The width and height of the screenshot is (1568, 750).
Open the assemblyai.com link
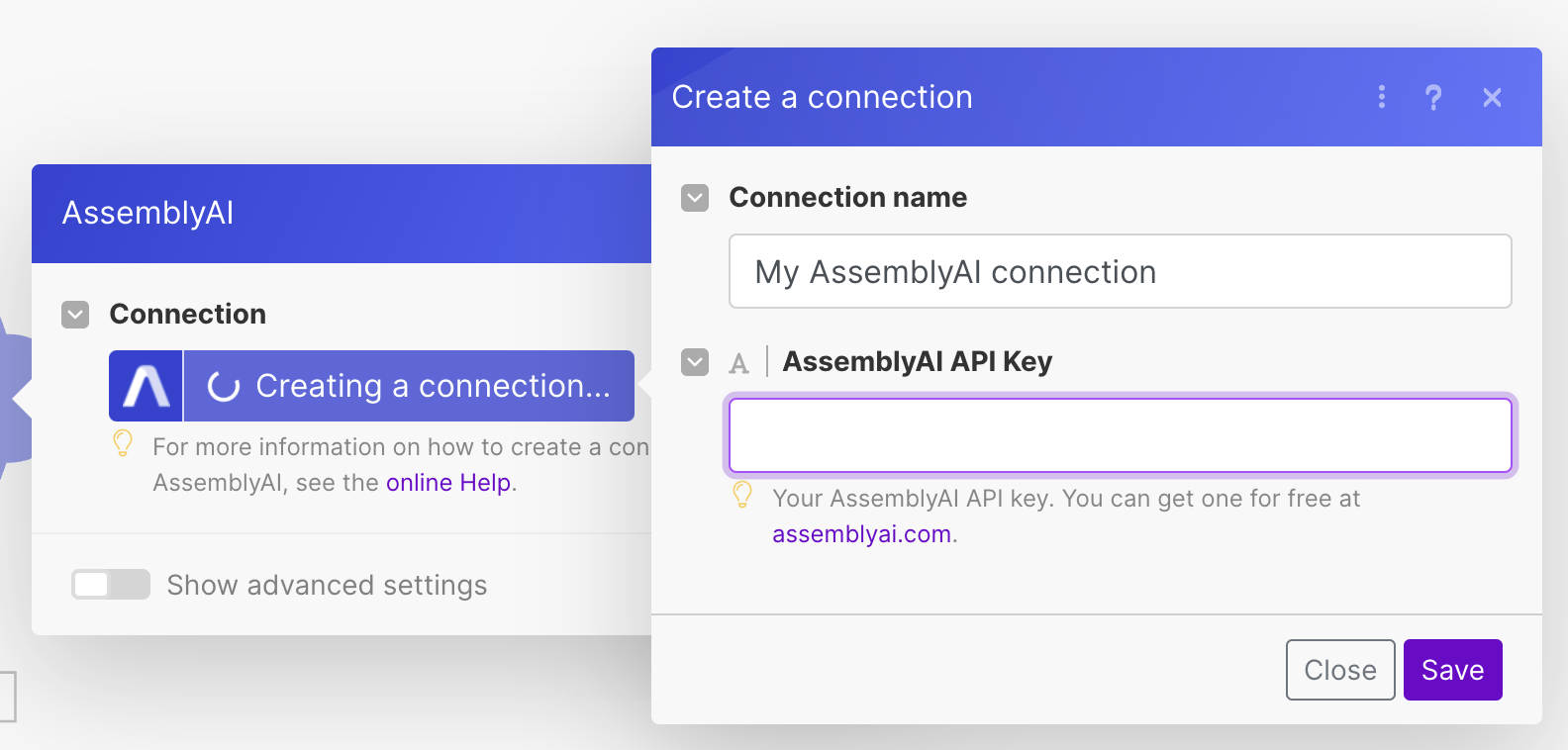pyautogui.click(x=861, y=534)
